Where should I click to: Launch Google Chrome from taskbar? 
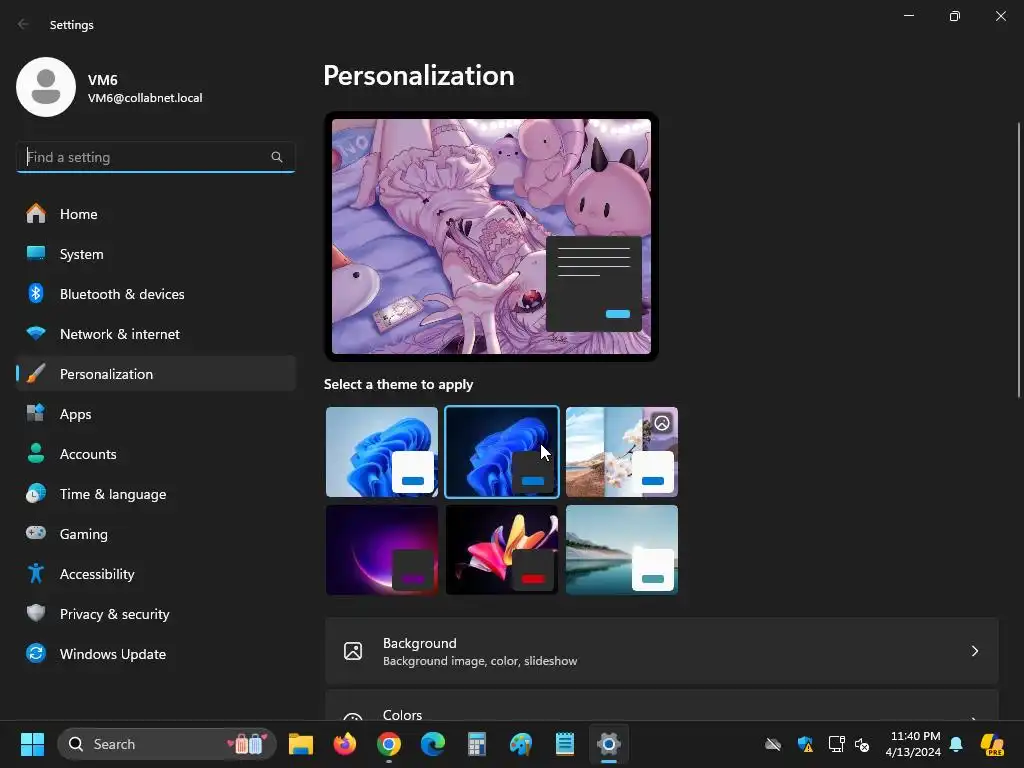pos(389,744)
